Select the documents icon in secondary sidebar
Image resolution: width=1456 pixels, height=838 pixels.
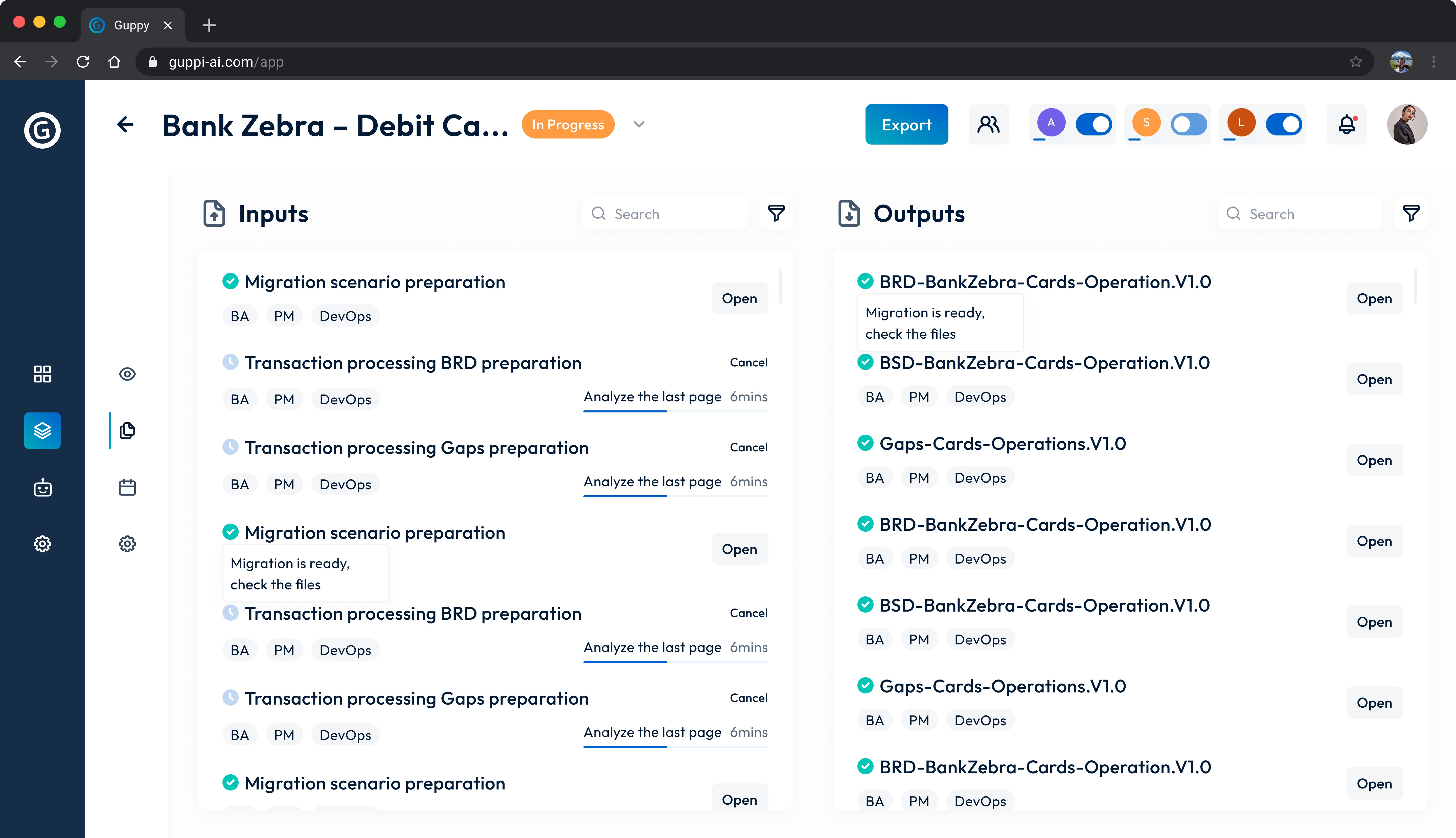(127, 431)
